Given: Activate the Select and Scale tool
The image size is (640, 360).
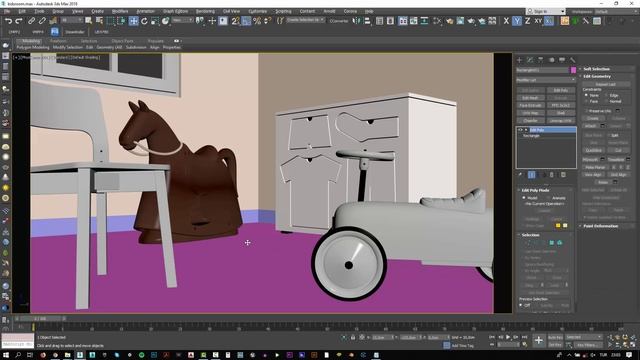Looking at the screenshot, I should 155,21.
